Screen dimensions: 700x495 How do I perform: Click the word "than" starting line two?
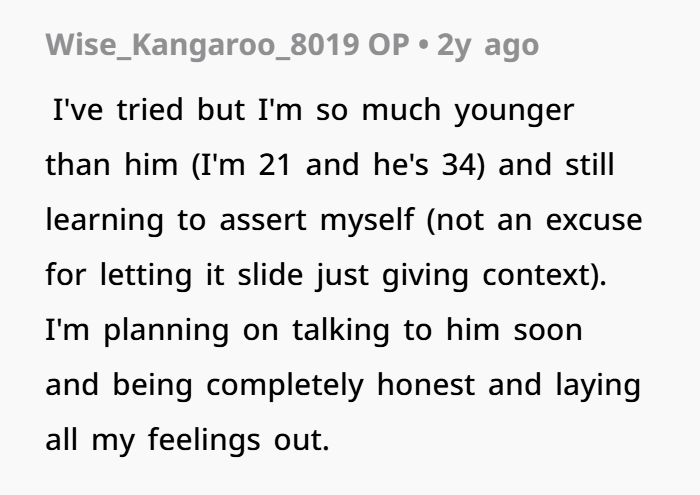78,165
